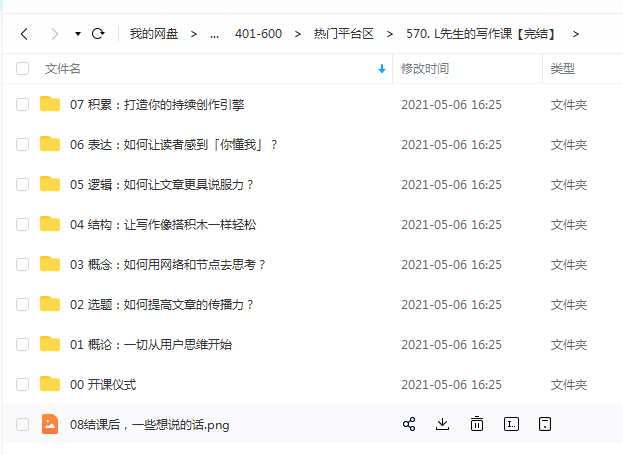Rename the 08结课后 png file

511,424
